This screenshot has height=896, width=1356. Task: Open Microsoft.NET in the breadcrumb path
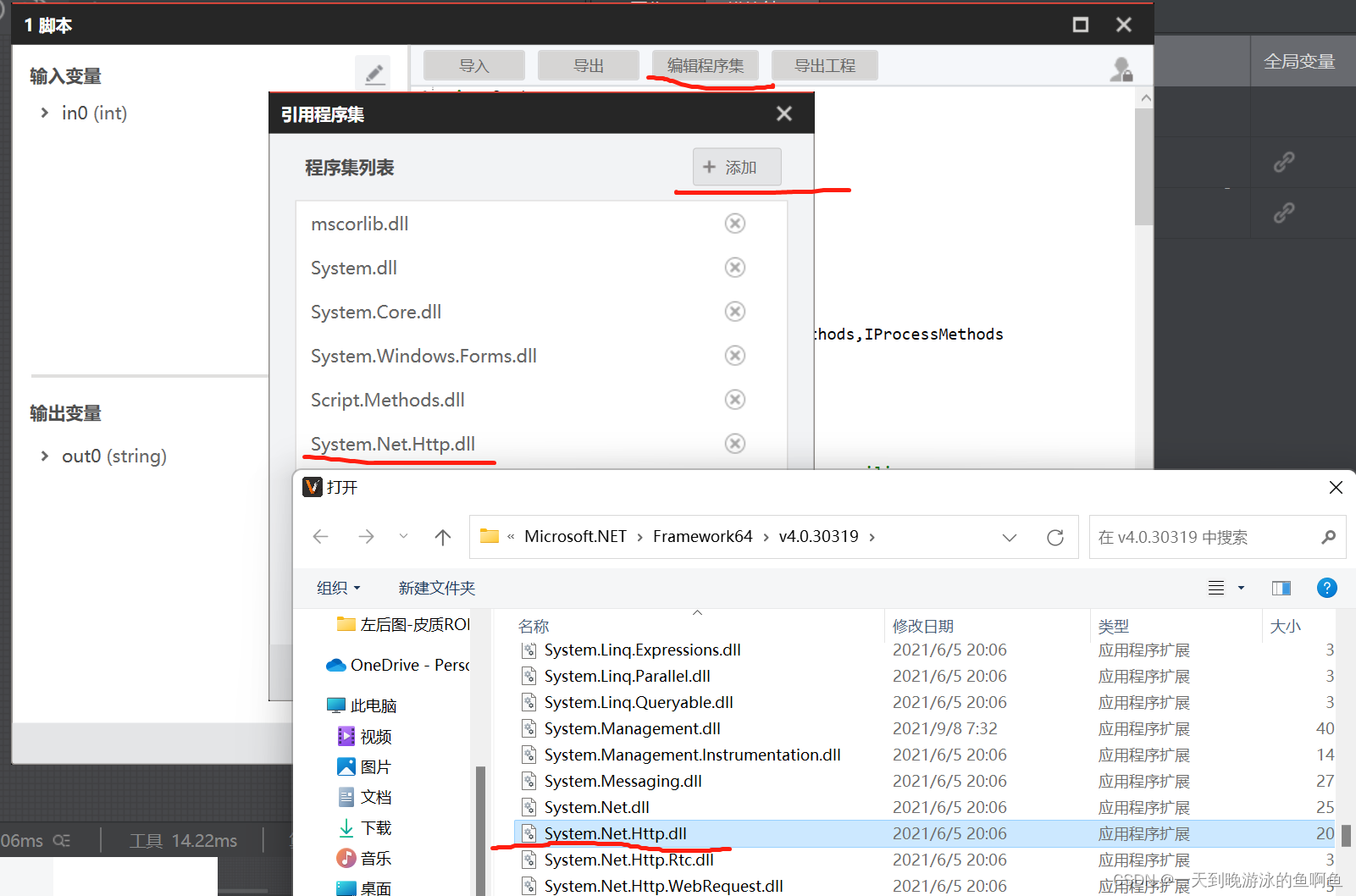pos(575,536)
